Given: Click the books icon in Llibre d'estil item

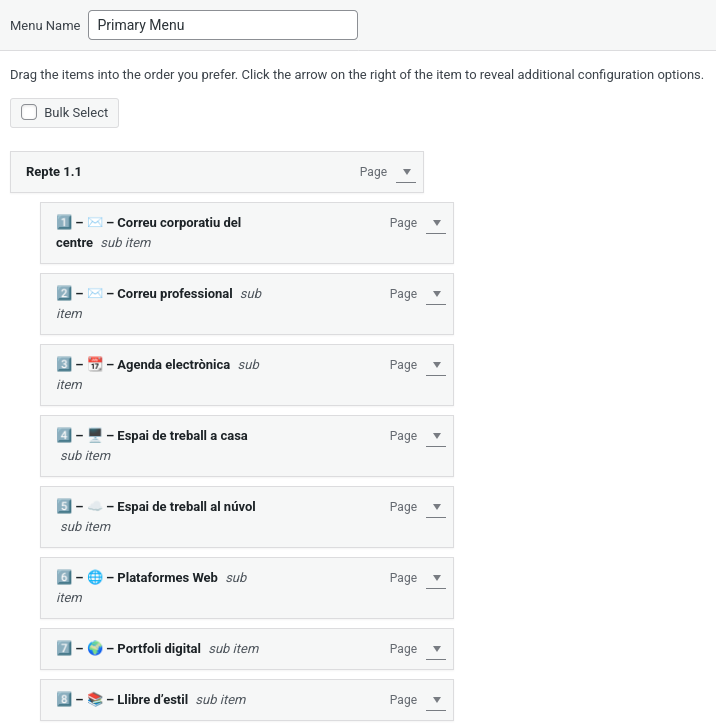Looking at the screenshot, I should 95,700.
